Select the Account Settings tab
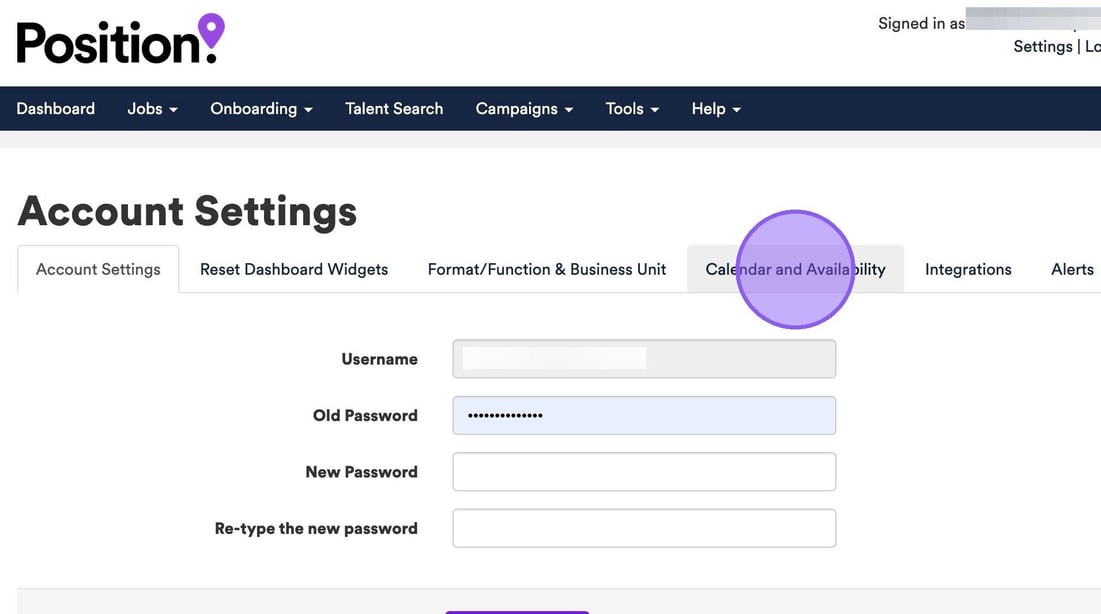Image resolution: width=1101 pixels, height=614 pixels. (98, 270)
